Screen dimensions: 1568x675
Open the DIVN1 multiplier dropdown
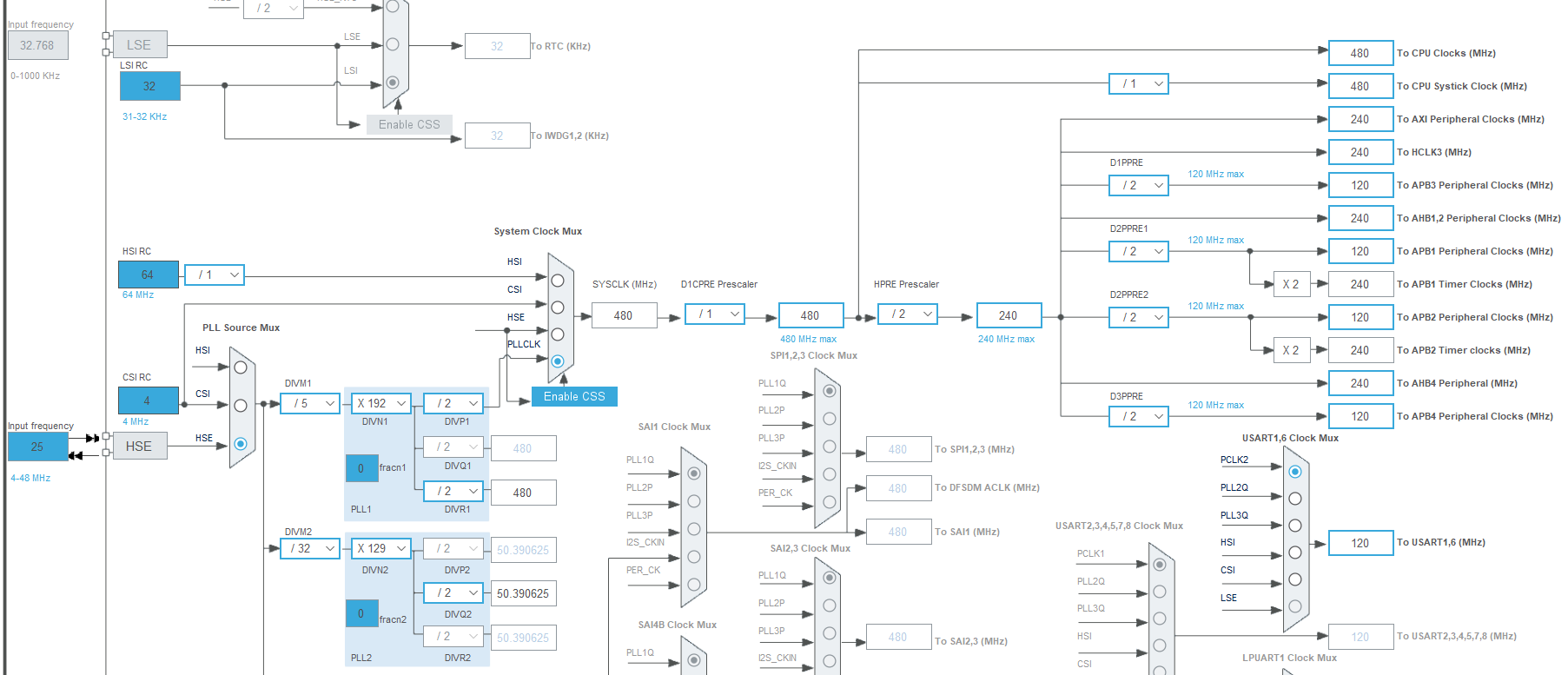tap(381, 404)
